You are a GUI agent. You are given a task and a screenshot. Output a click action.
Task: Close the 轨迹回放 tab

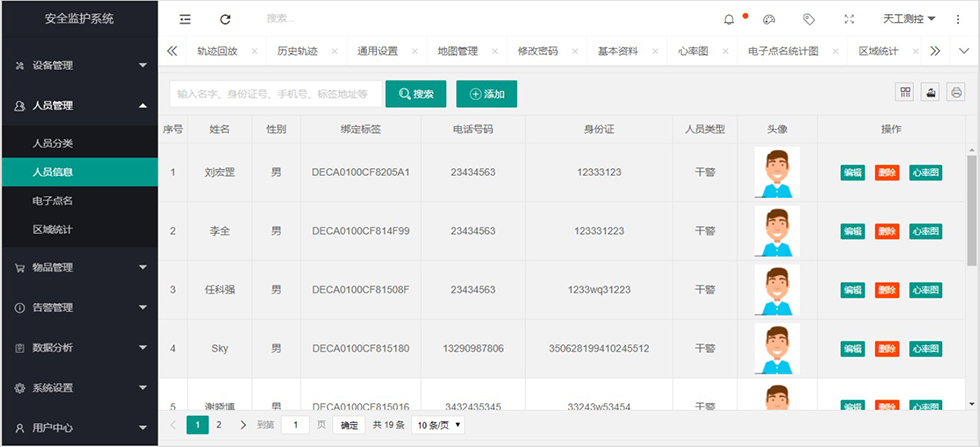254,52
